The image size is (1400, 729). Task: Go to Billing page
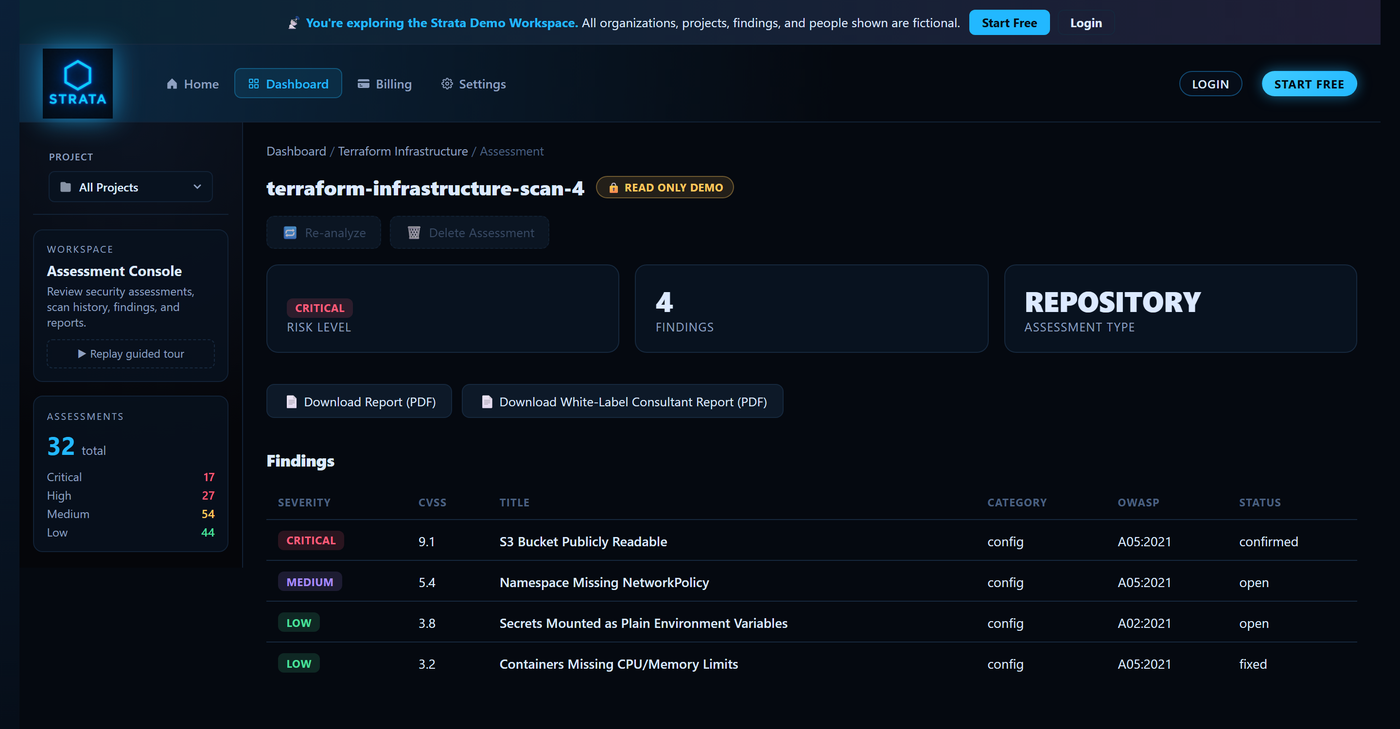384,84
